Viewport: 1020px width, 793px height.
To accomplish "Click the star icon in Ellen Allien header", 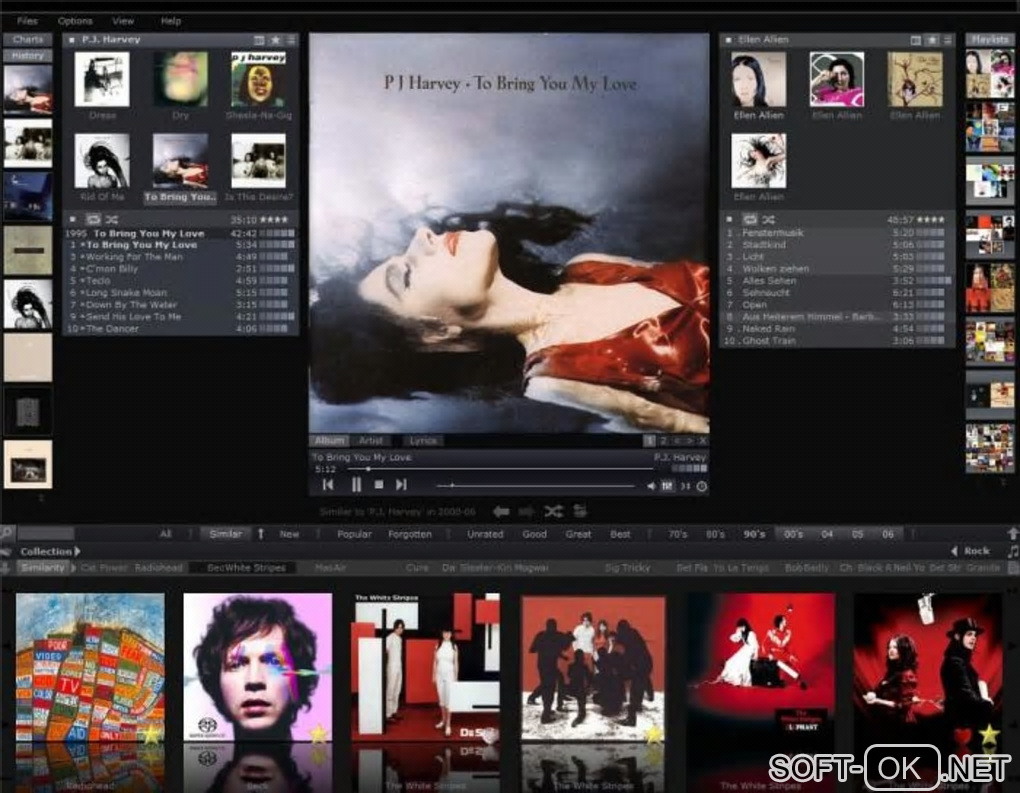I will pyautogui.click(x=932, y=40).
